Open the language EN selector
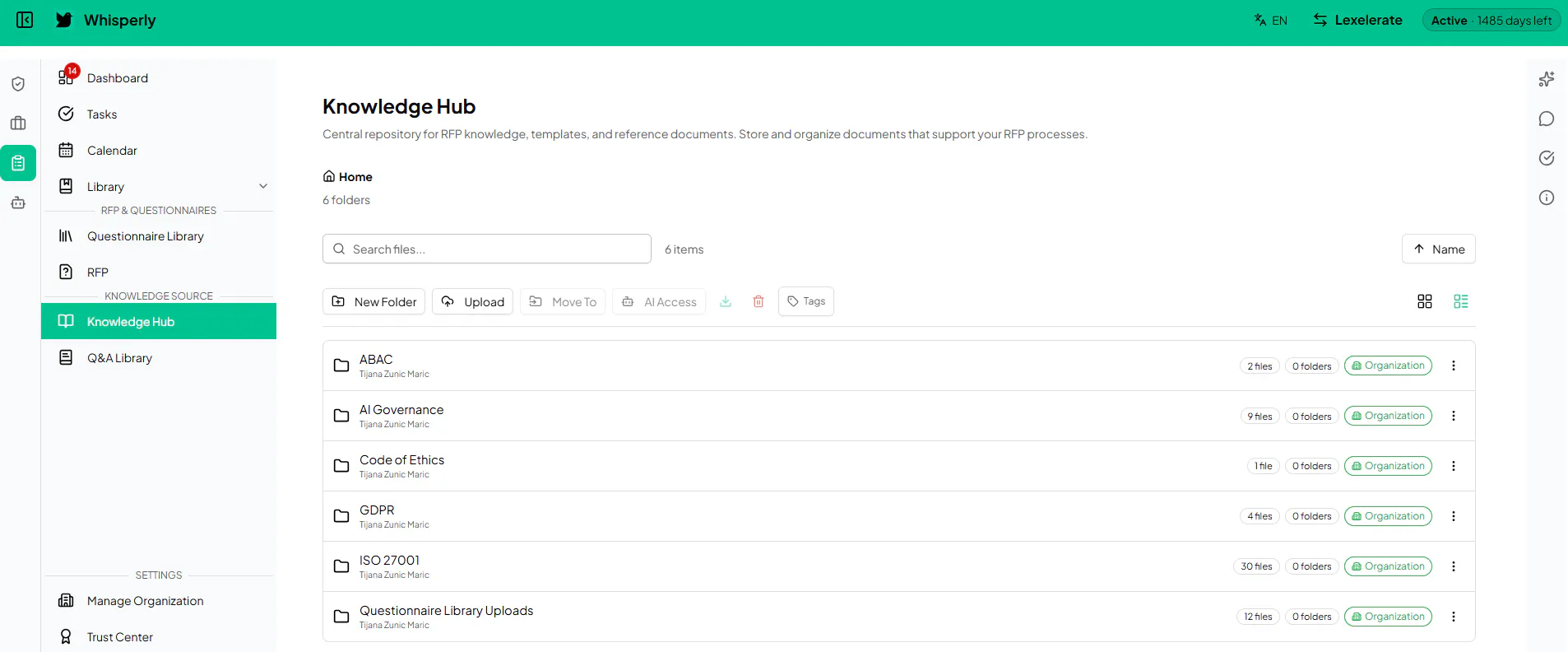The height and width of the screenshot is (652, 1568). tap(1271, 20)
